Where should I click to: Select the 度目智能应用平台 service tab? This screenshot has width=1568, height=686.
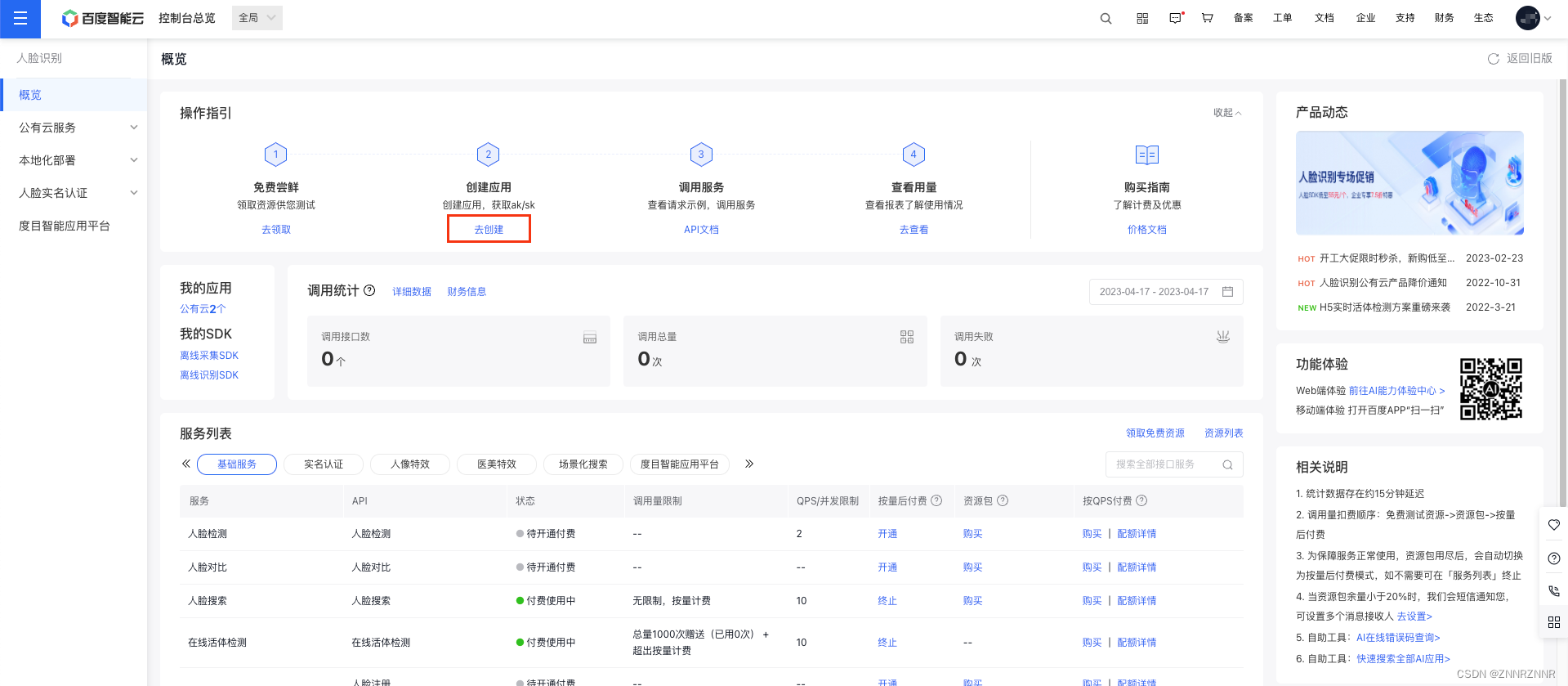coord(680,464)
